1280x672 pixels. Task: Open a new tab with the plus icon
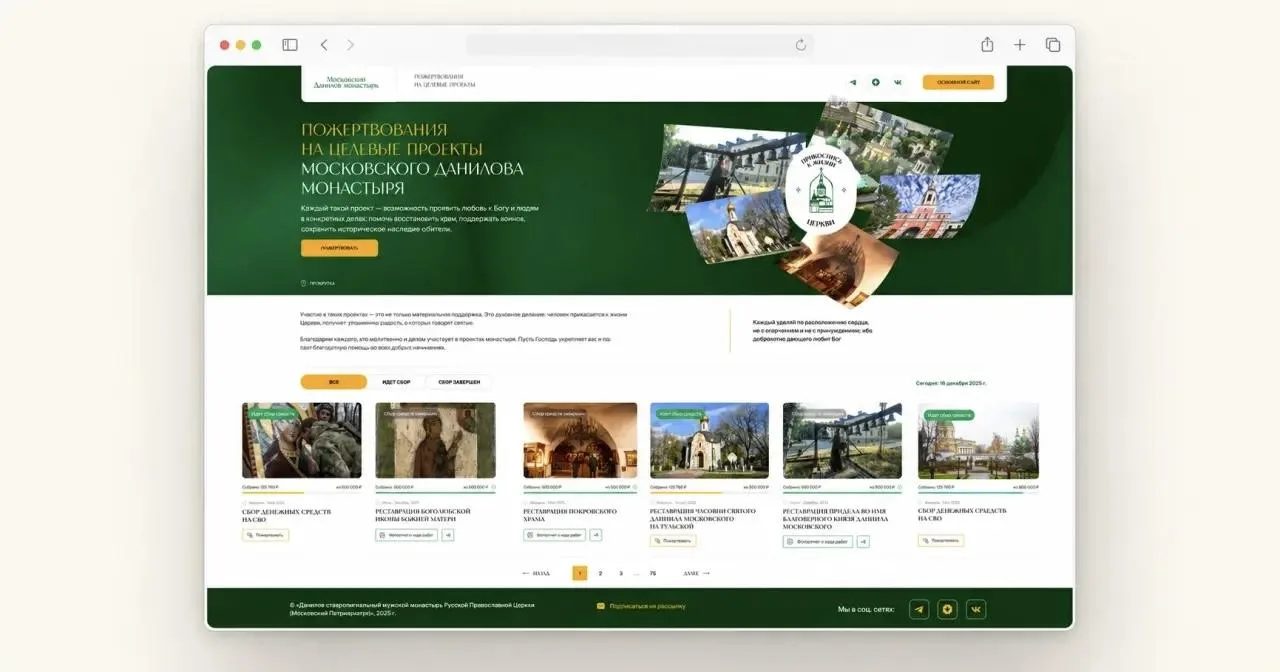click(1020, 45)
